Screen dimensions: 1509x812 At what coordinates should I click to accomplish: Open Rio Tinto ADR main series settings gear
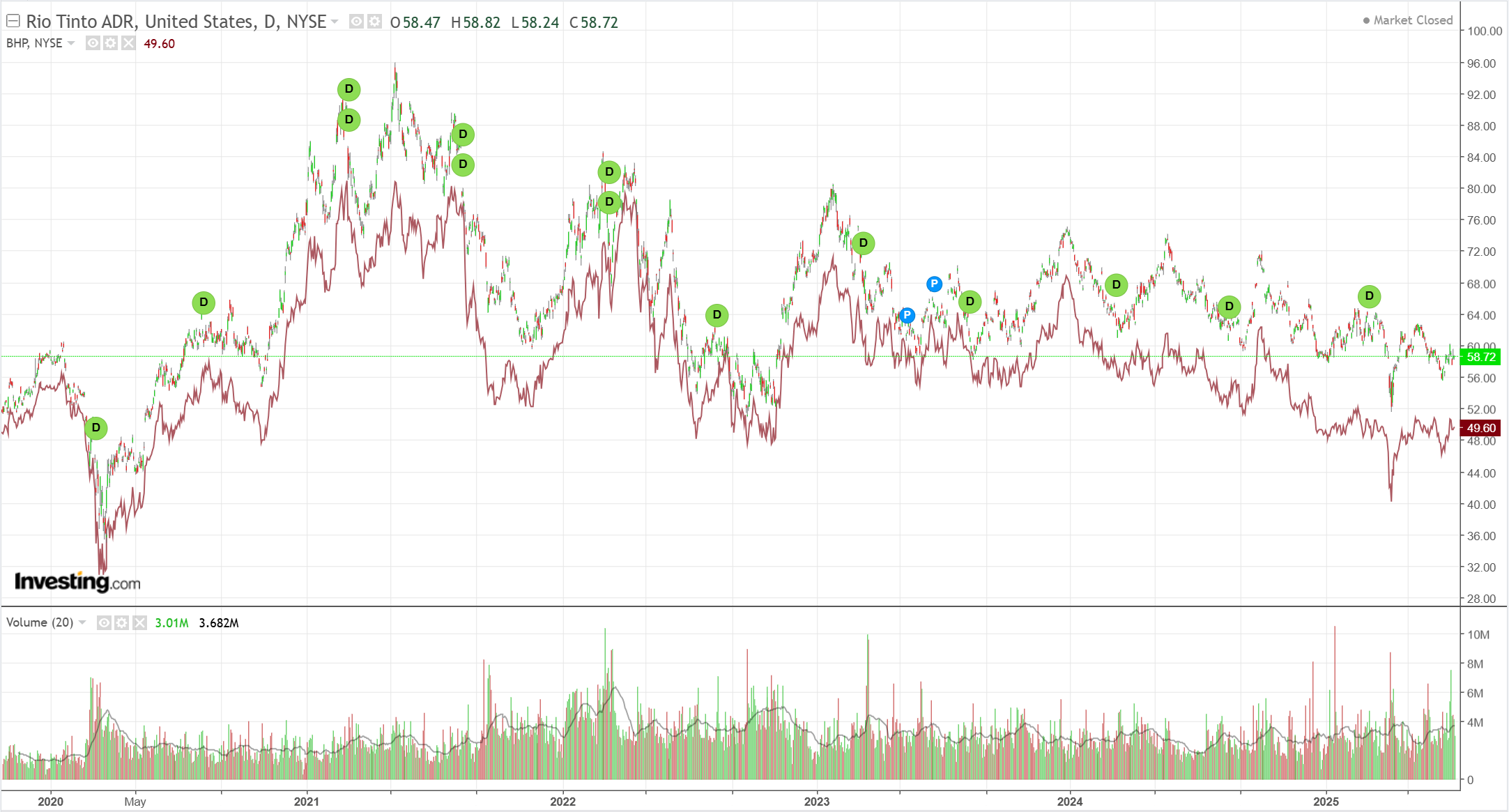374,22
